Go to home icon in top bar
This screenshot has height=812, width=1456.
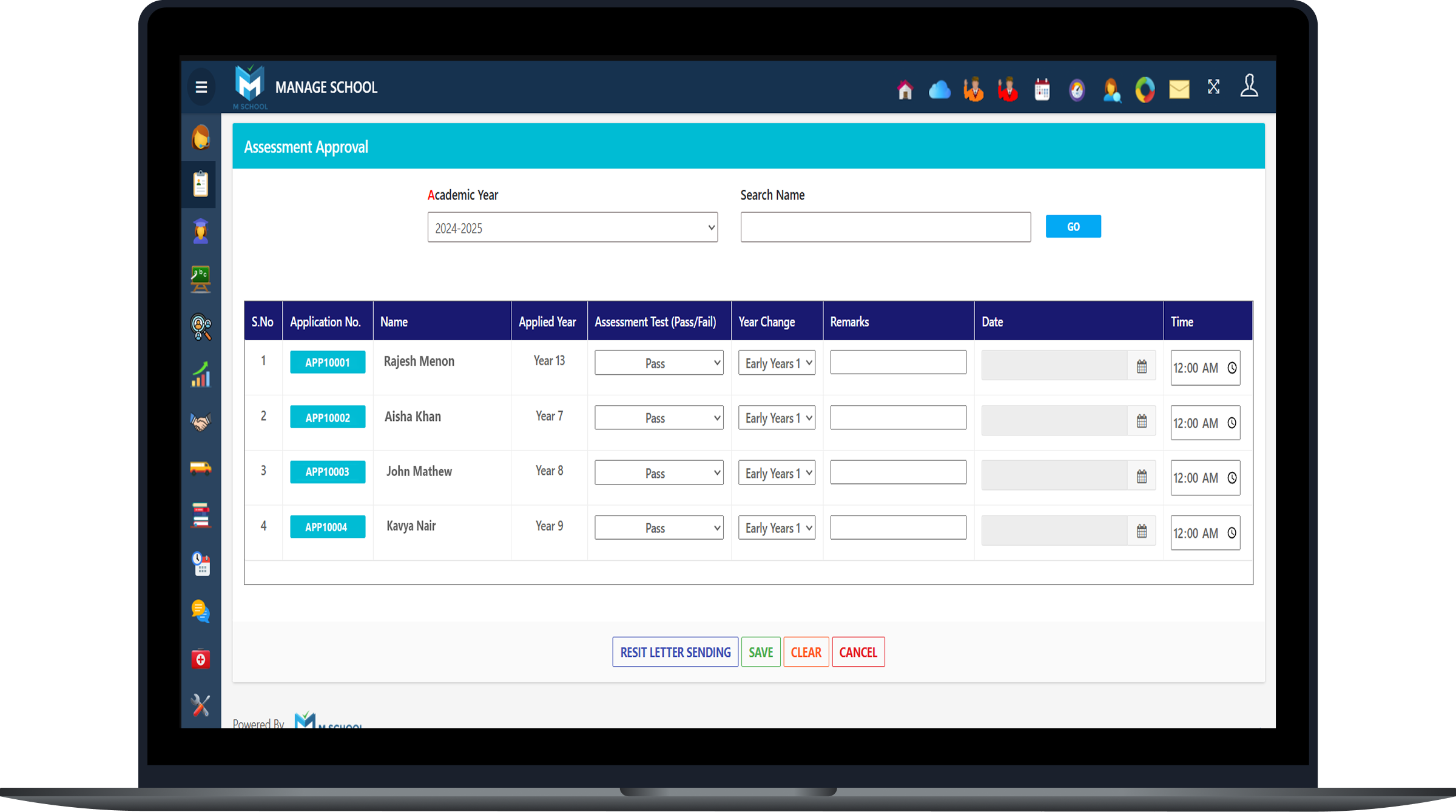point(905,90)
